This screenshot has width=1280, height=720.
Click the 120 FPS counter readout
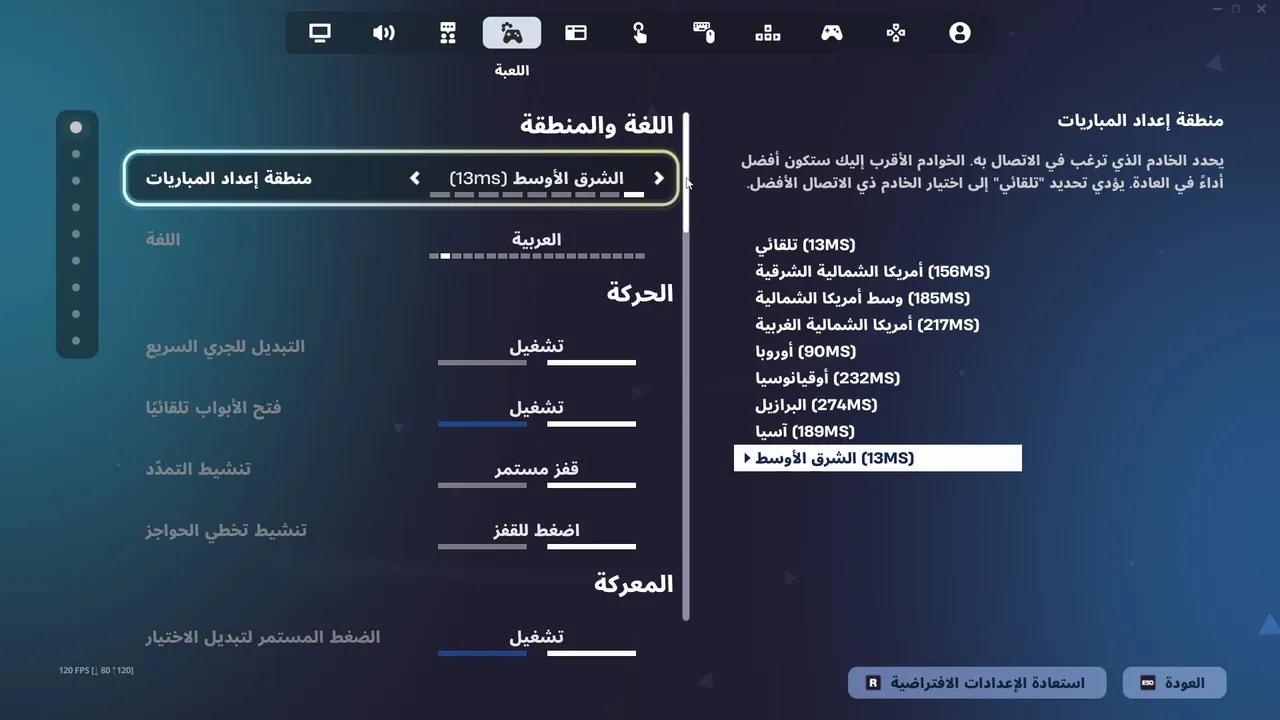96,670
